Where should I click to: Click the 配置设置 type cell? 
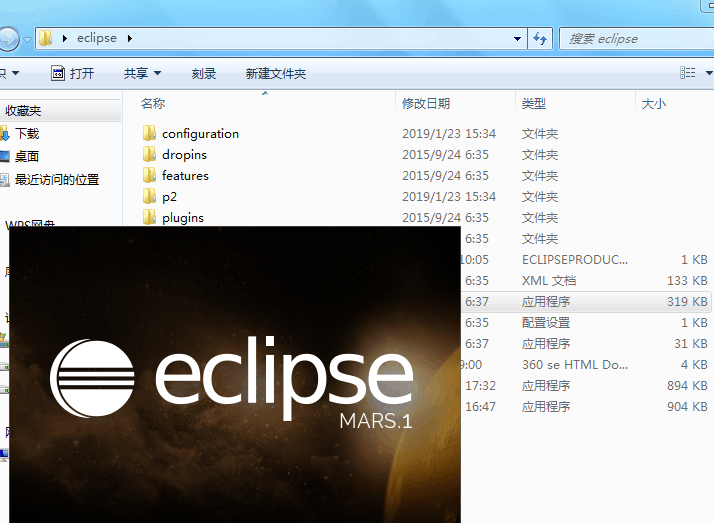pyautogui.click(x=546, y=322)
